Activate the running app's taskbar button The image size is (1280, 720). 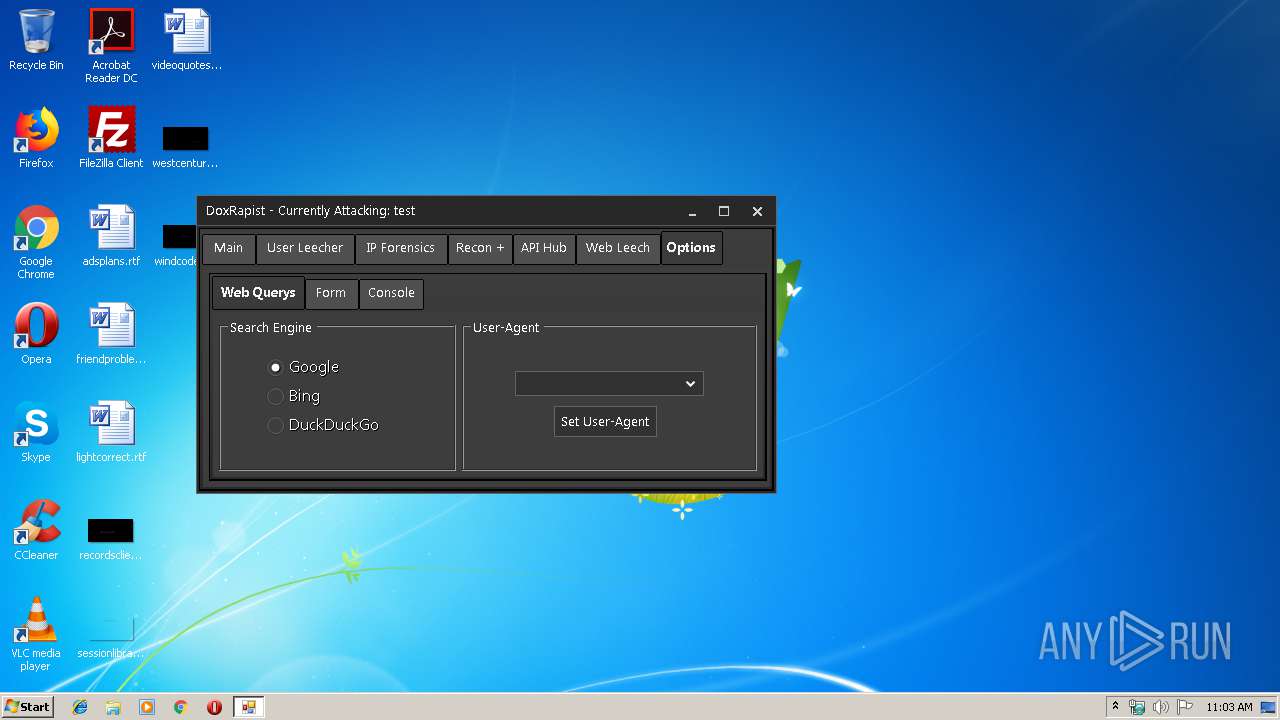coord(248,707)
